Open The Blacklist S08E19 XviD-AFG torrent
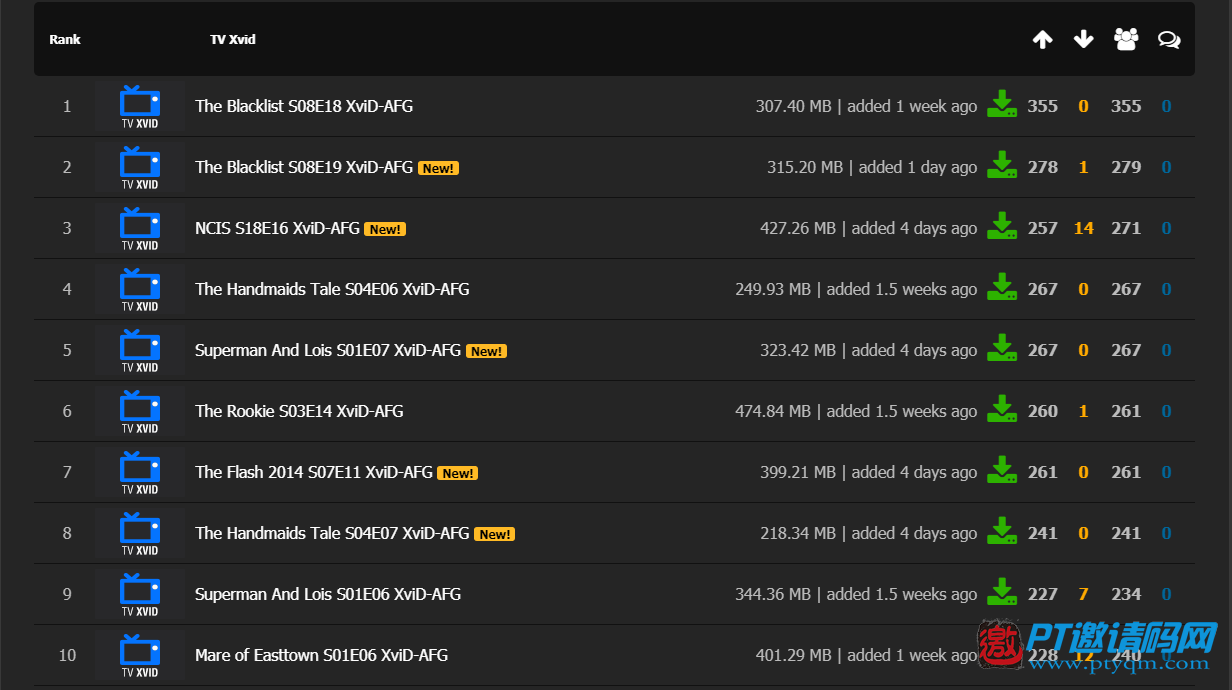 click(x=304, y=167)
